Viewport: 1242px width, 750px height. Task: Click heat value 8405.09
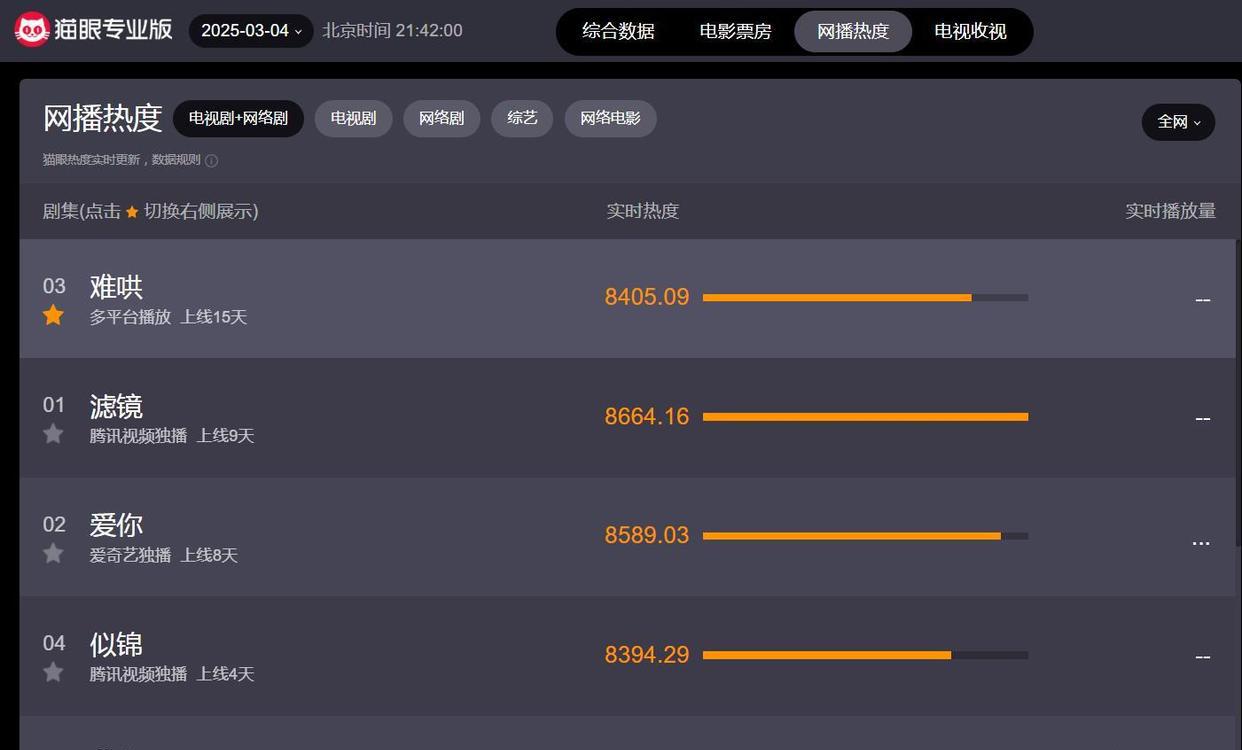click(x=647, y=297)
